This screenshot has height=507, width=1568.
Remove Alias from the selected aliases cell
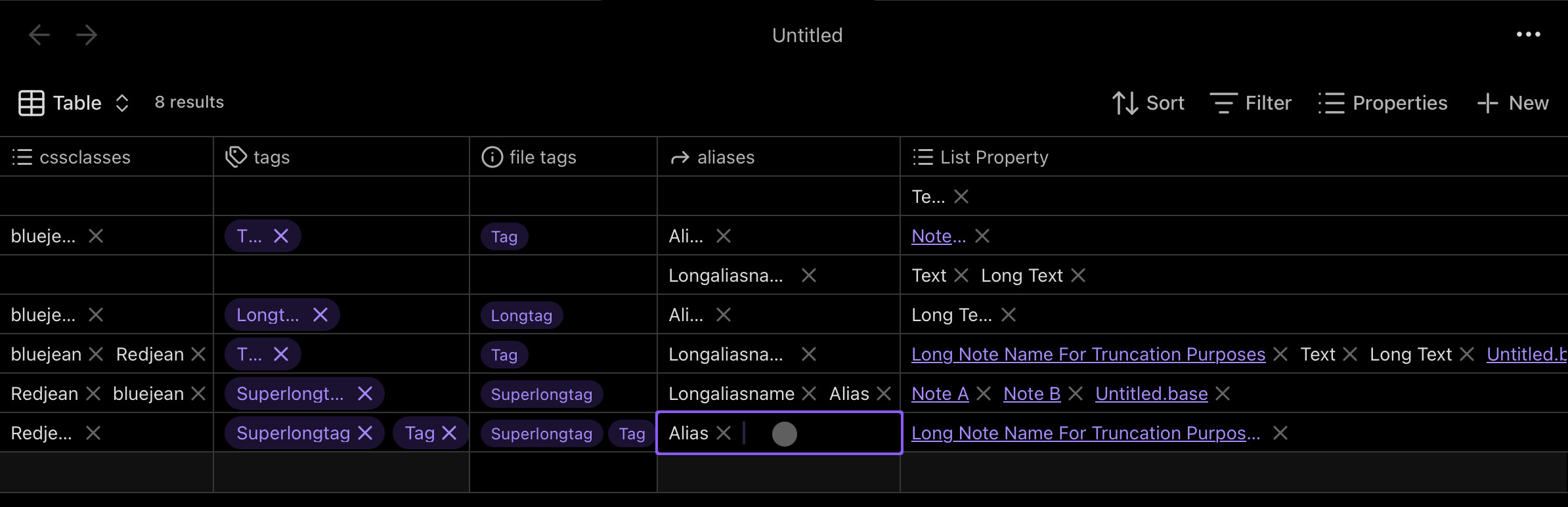tap(724, 433)
